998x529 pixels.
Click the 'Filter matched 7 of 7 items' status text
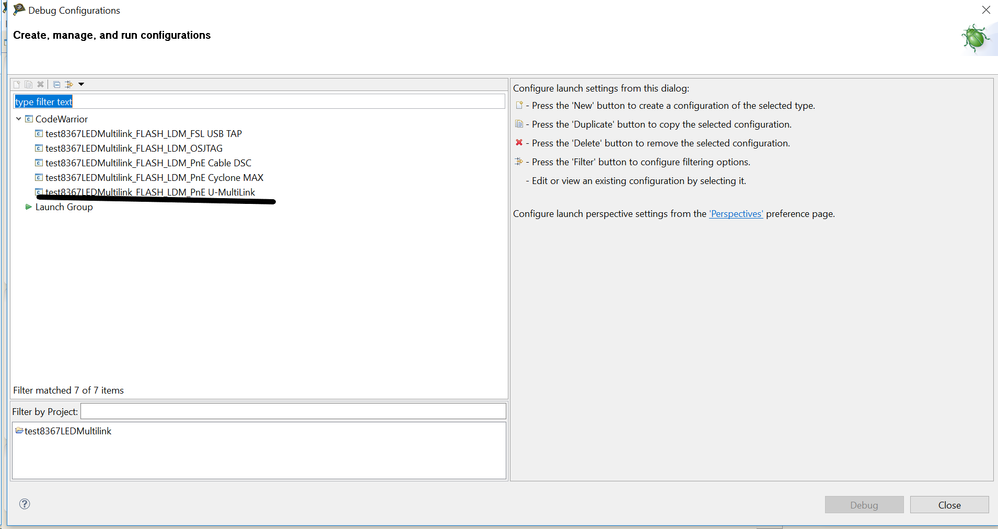coord(68,390)
